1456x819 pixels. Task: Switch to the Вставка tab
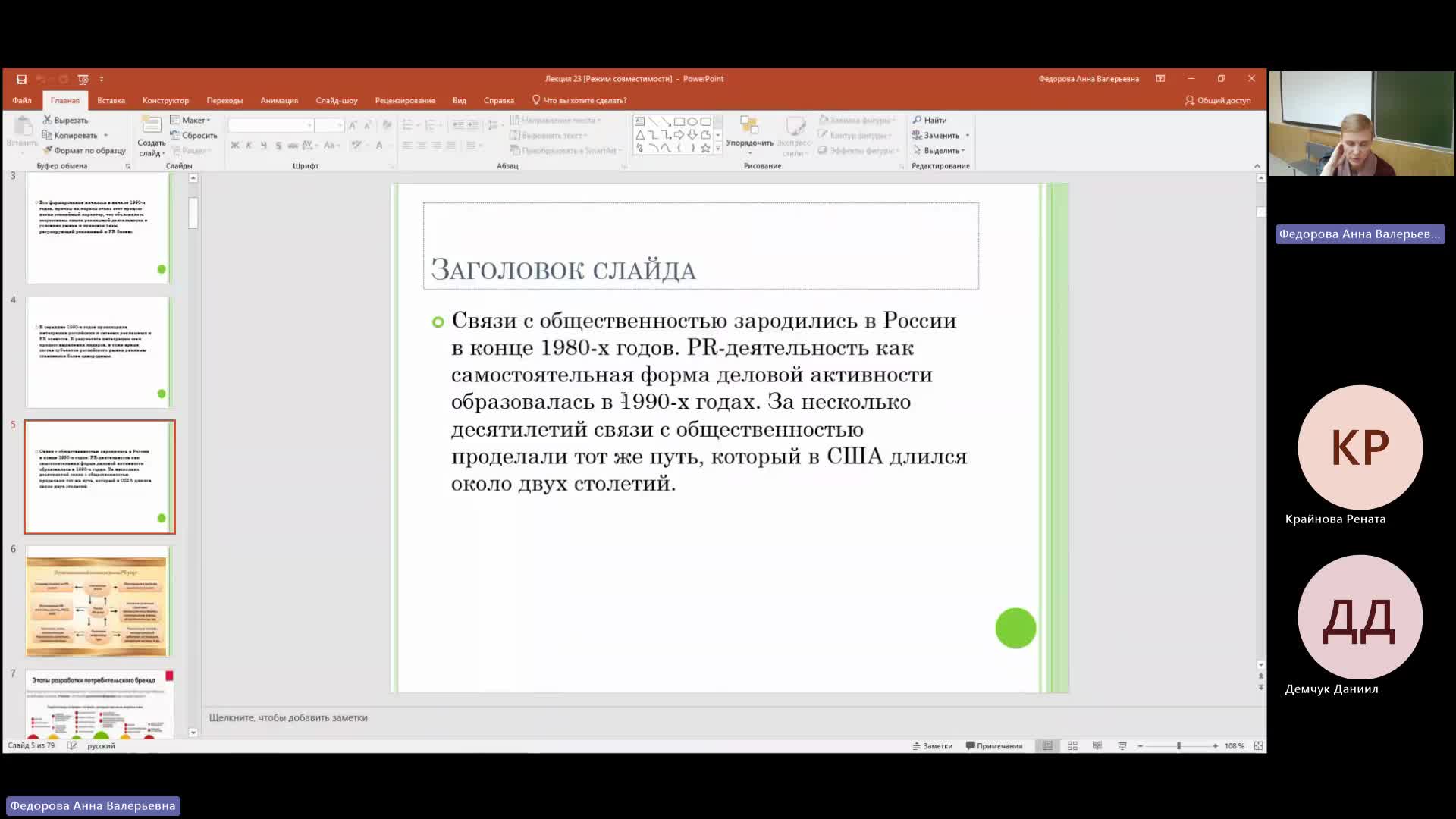coord(111,100)
